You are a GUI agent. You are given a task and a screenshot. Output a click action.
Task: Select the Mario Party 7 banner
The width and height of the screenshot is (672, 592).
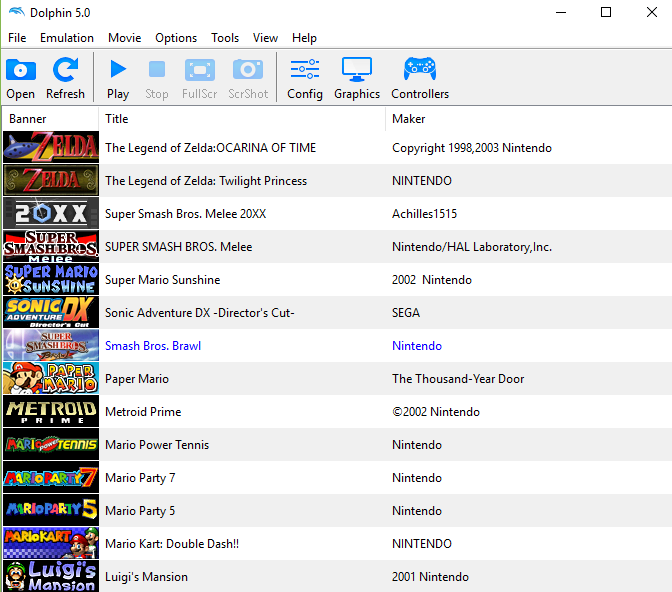(x=51, y=477)
